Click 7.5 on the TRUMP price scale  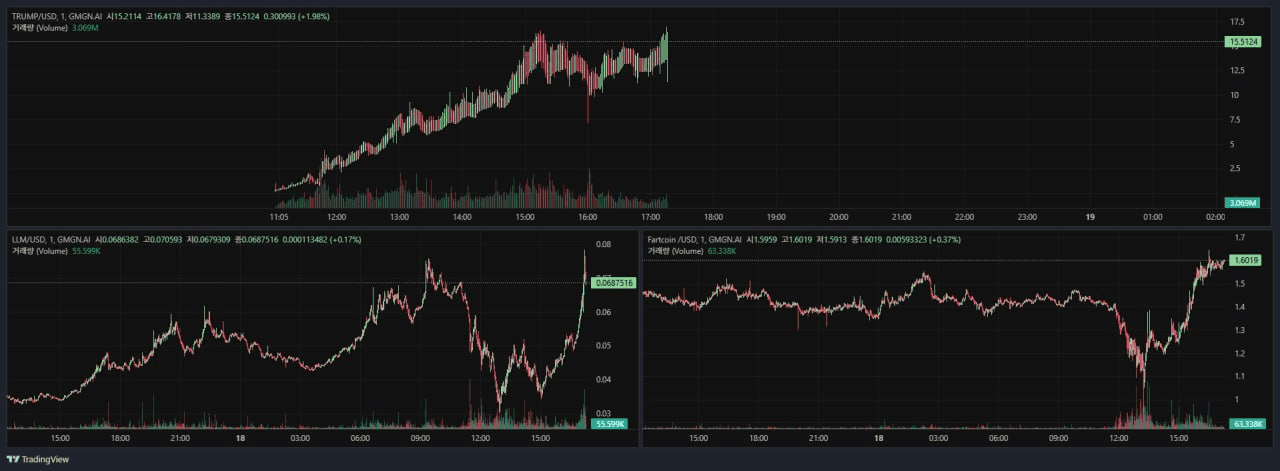(1238, 119)
